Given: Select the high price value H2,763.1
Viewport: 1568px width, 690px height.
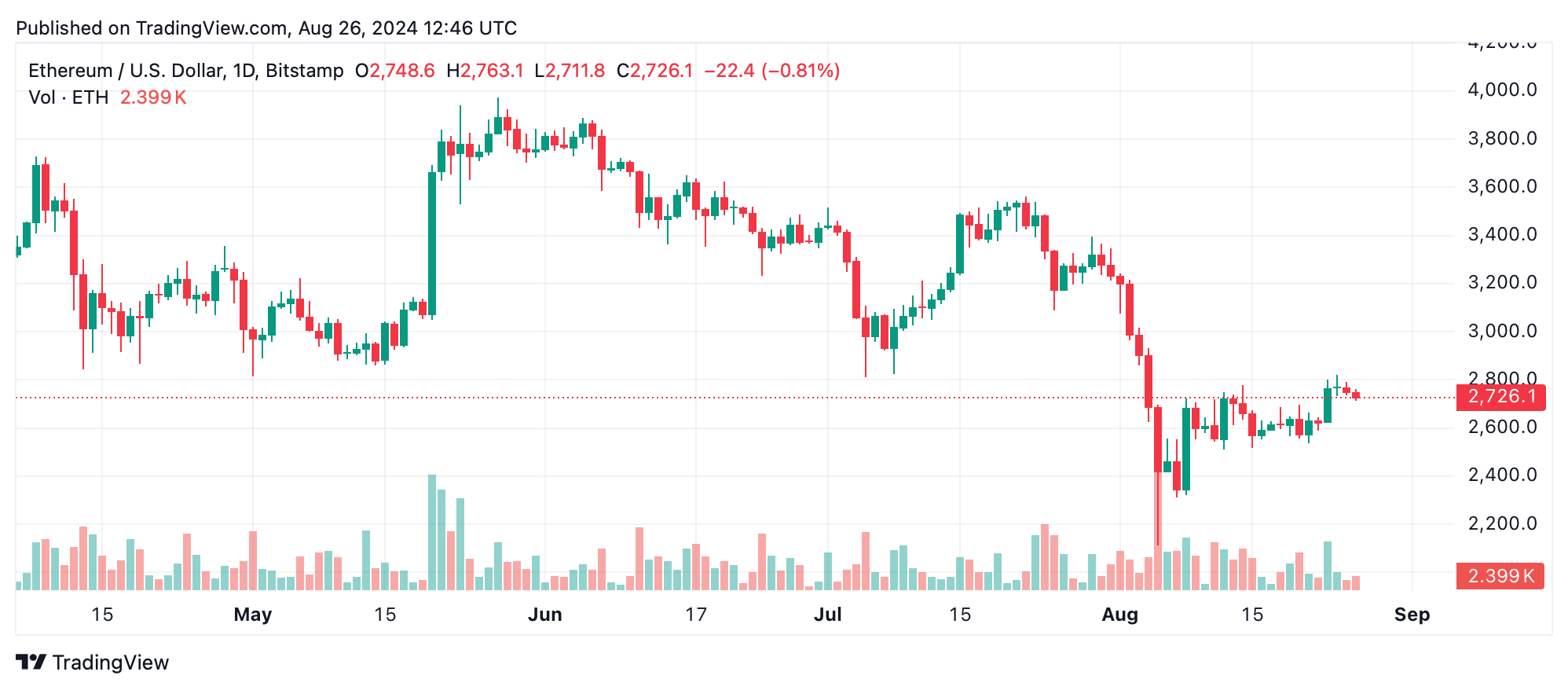Looking at the screenshot, I should coord(485,71).
